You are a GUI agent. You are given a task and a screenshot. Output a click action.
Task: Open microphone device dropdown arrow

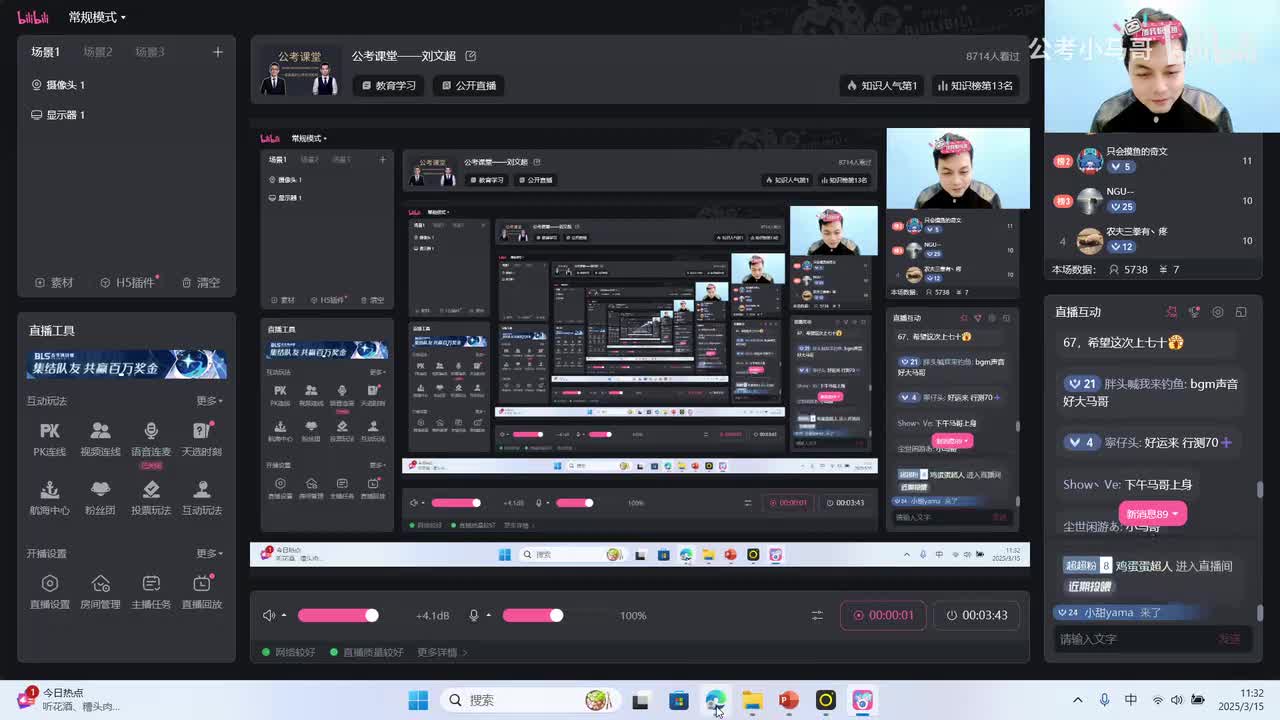coord(489,616)
